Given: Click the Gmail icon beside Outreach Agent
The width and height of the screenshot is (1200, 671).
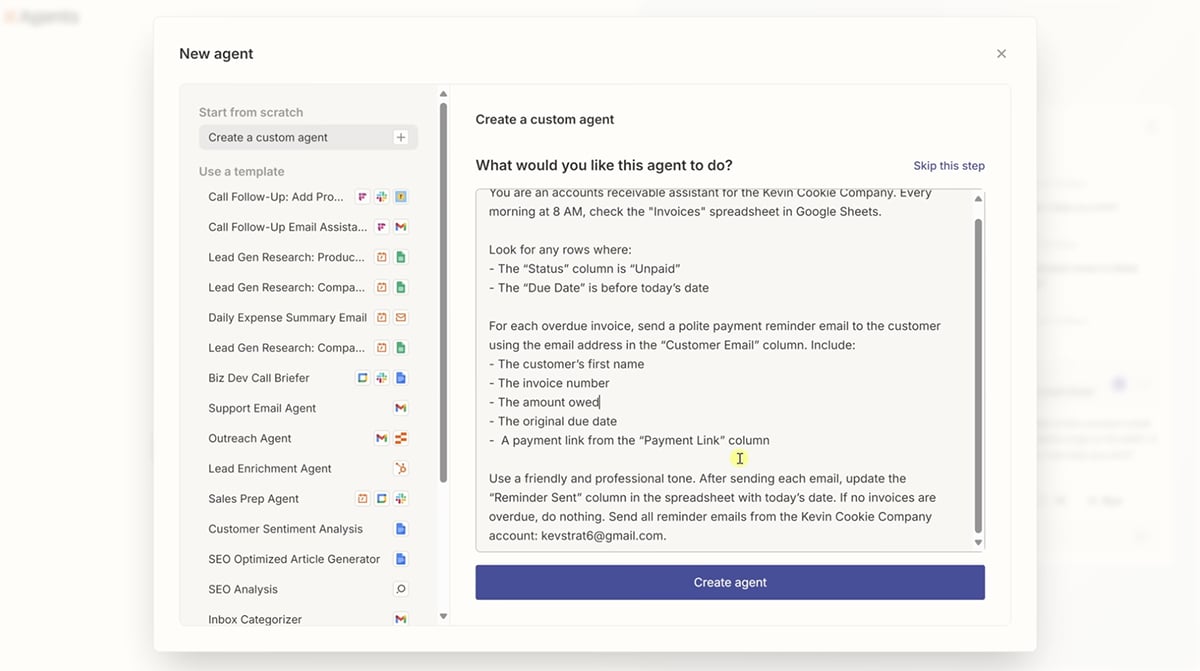Looking at the screenshot, I should [x=381, y=437].
